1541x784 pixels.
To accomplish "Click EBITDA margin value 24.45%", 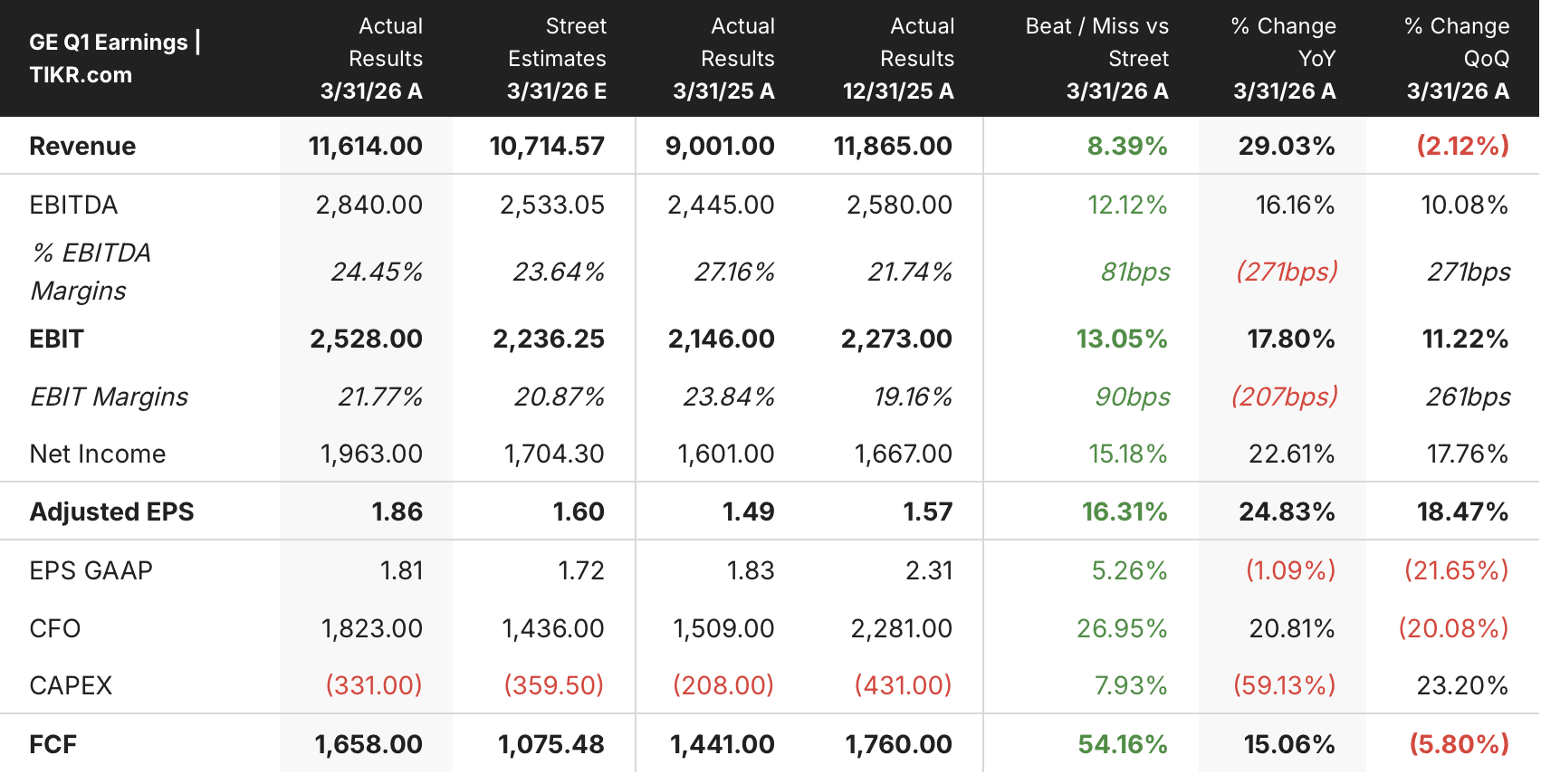I will pos(377,272).
